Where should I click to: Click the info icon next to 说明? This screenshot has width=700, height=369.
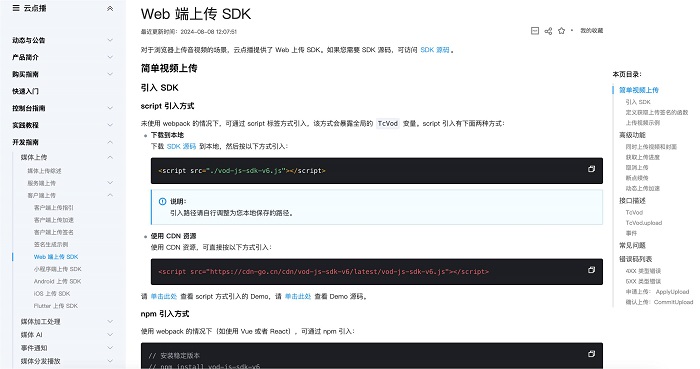(x=162, y=202)
